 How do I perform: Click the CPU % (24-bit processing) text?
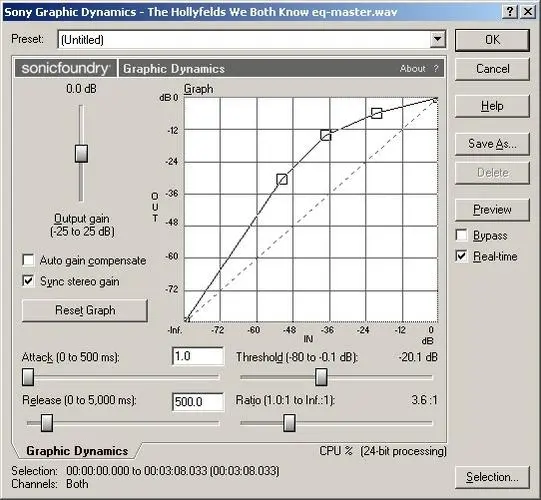(383, 451)
